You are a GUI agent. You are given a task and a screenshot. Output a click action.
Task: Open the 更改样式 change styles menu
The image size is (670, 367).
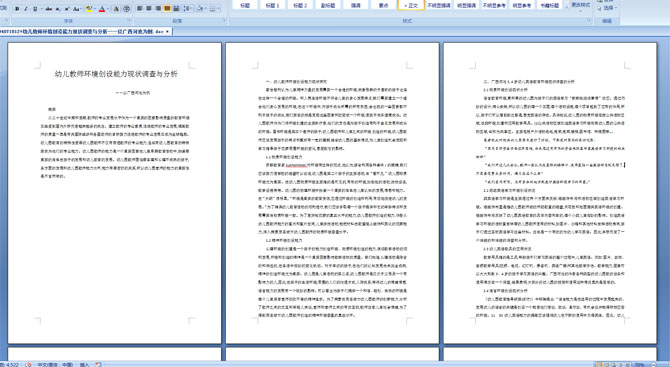point(581,6)
